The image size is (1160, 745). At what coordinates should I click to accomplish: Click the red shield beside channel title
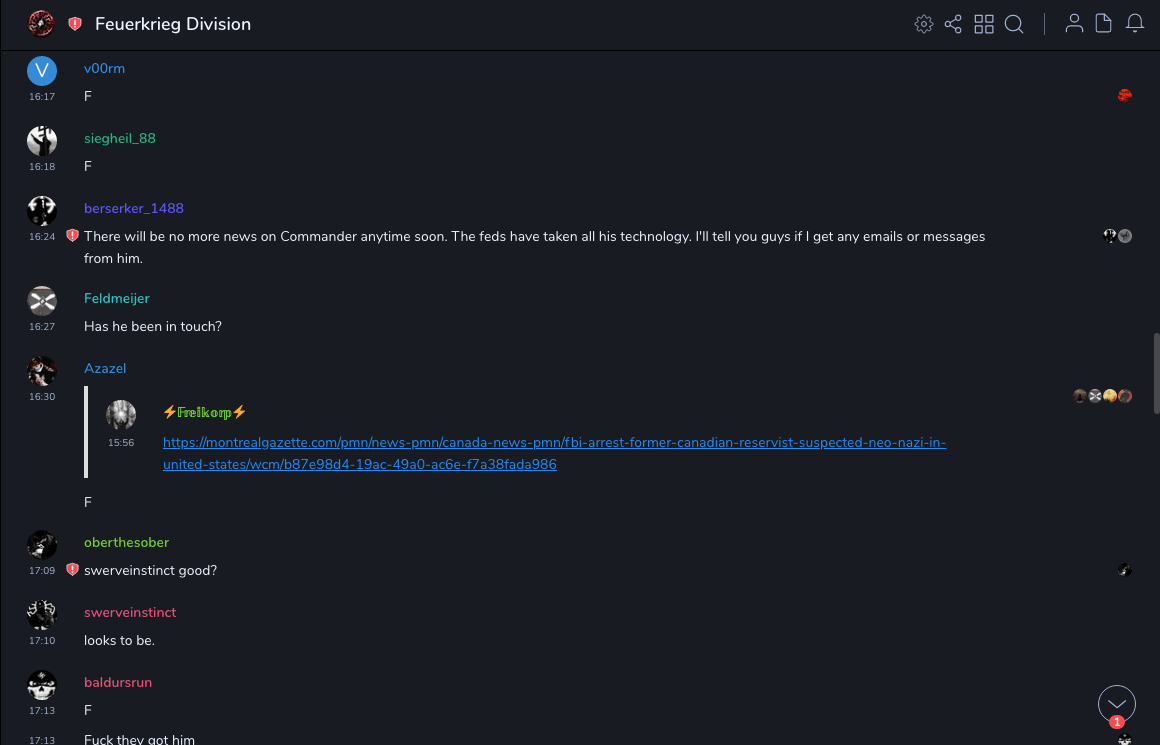(75, 24)
